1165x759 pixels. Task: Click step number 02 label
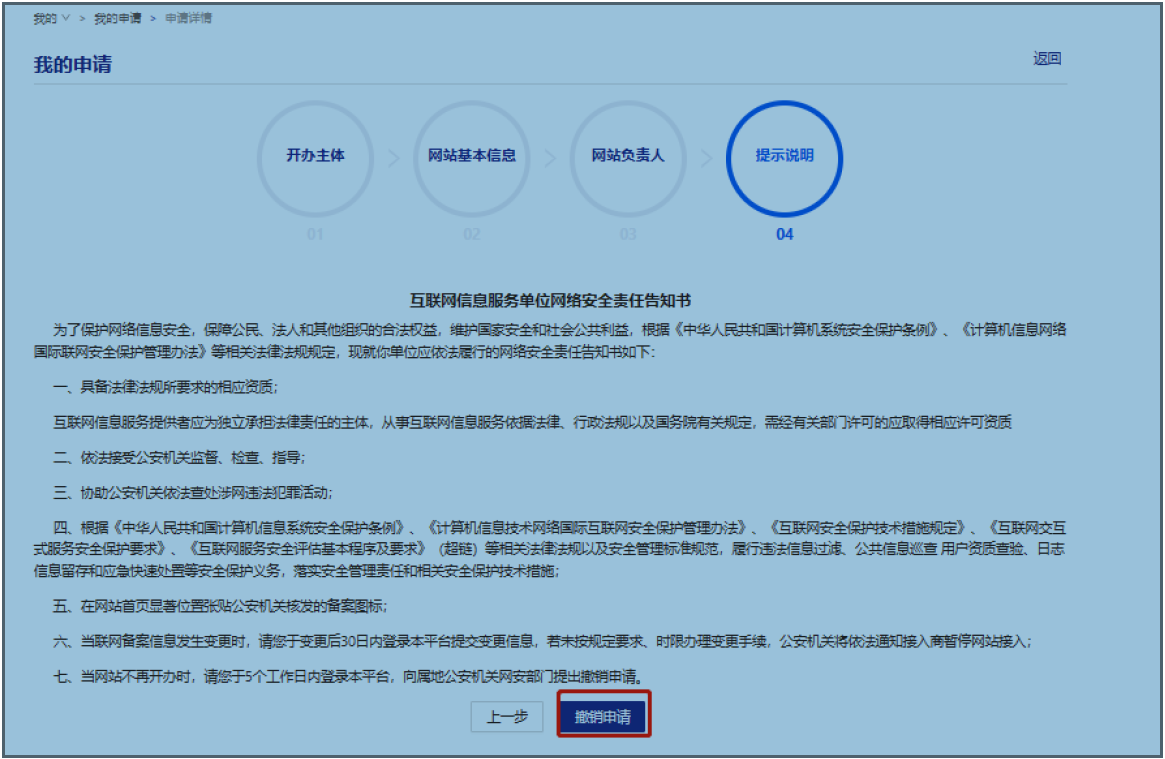tap(471, 234)
